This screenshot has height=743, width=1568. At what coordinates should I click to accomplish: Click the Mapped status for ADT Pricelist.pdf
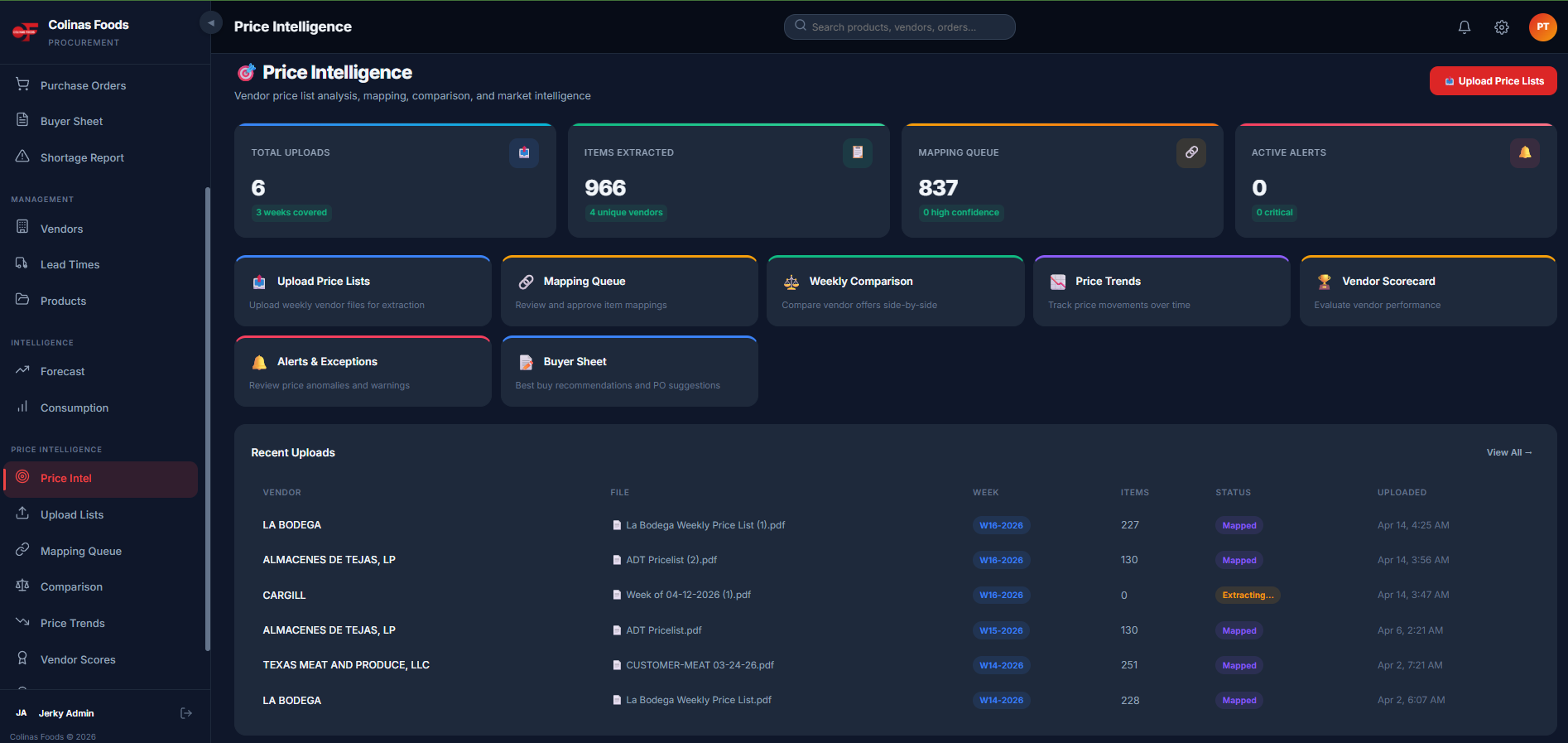pyautogui.click(x=1239, y=630)
